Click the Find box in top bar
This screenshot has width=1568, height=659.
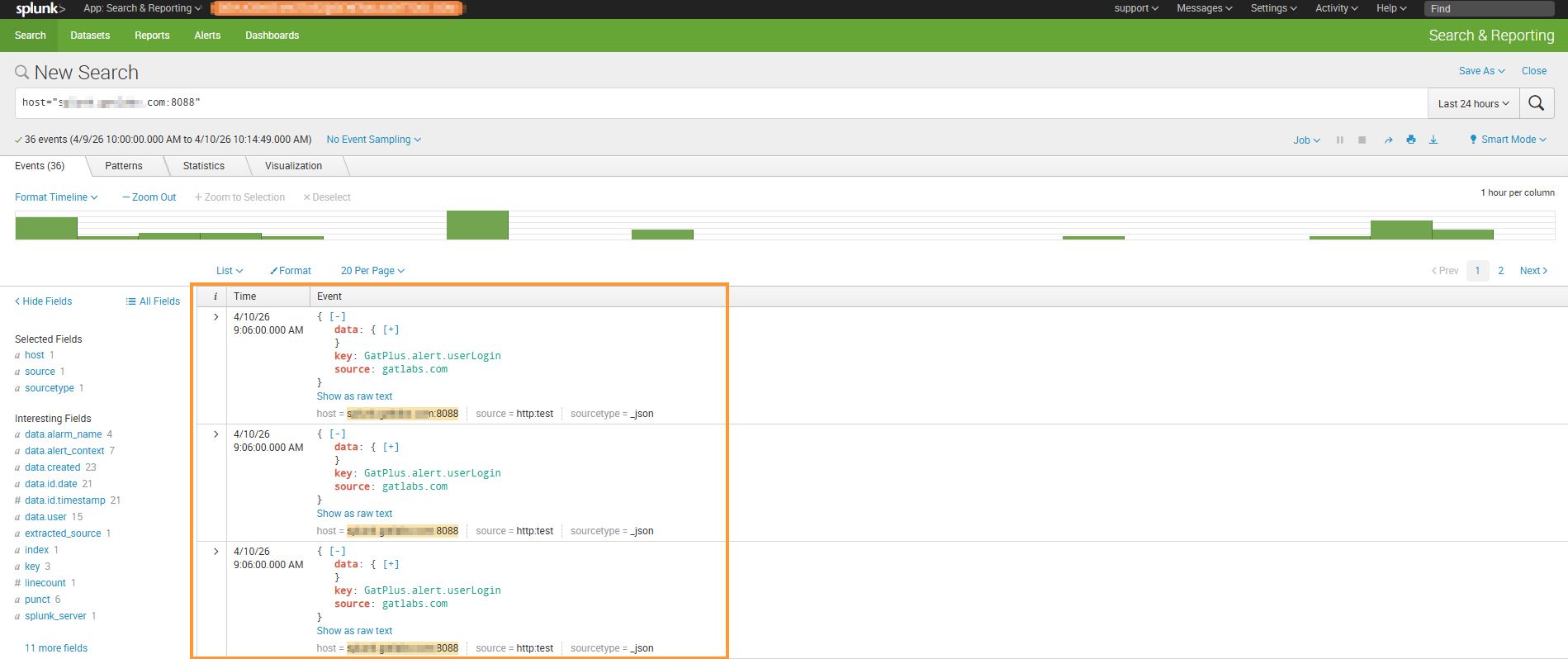click(1490, 8)
